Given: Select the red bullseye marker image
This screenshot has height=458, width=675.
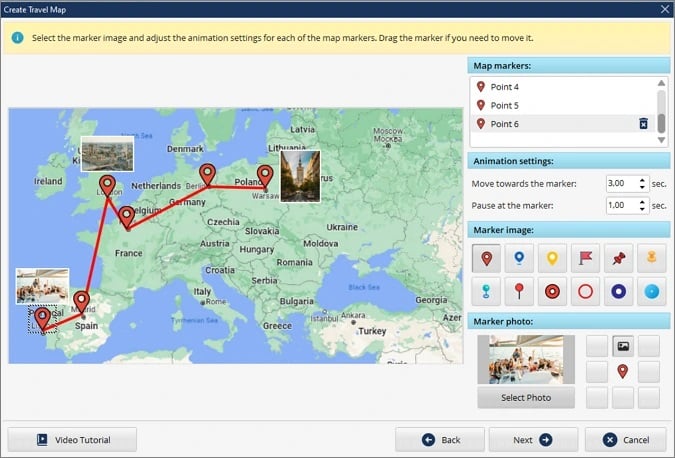Looking at the screenshot, I should pos(552,291).
